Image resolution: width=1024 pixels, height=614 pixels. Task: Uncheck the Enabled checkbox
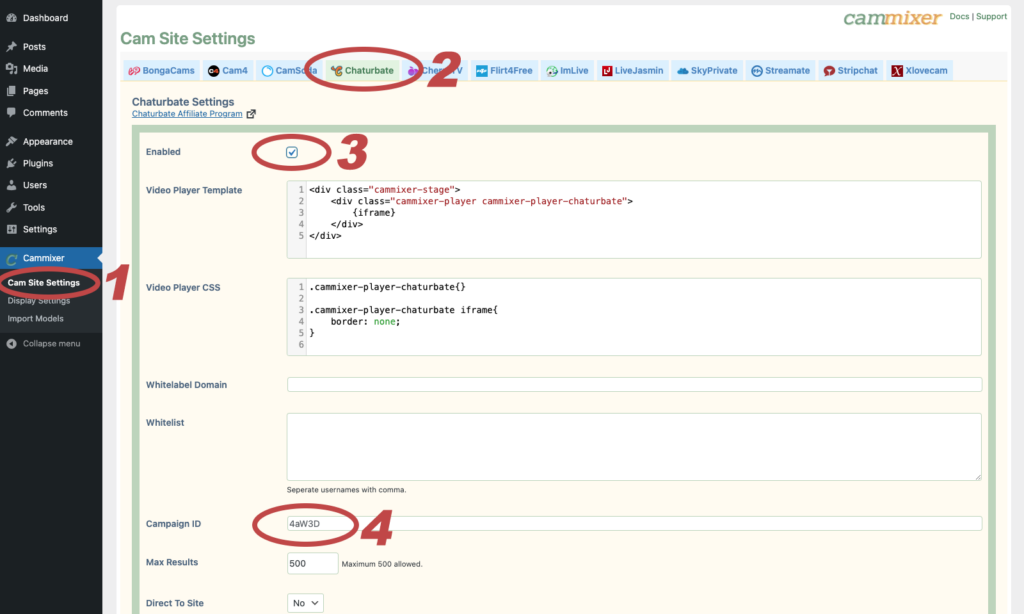(292, 152)
